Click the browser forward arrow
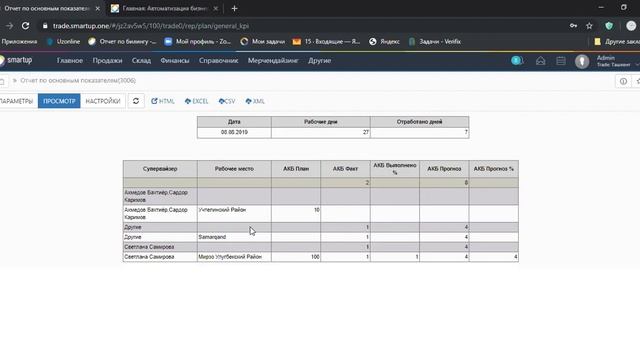 point(9,26)
